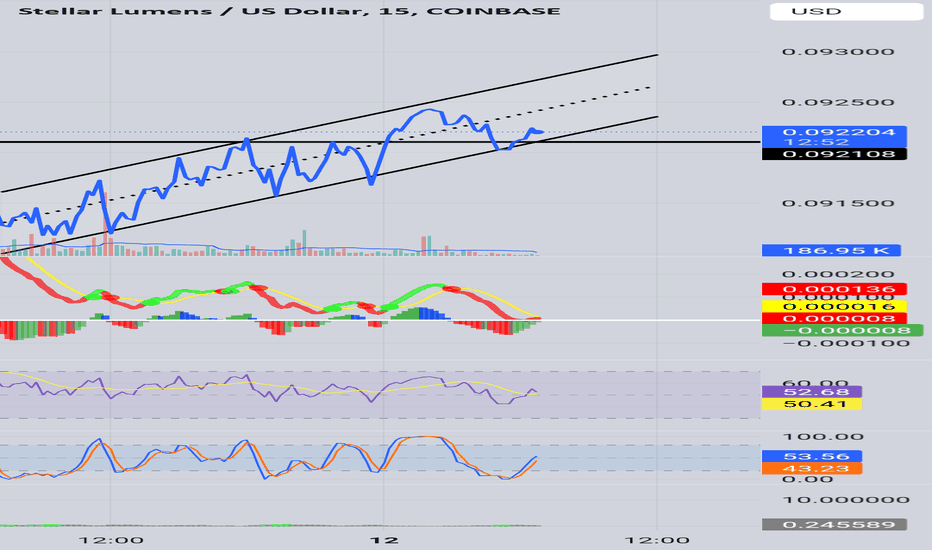Click the blue stochastic value label 53.56
Image resolution: width=932 pixels, height=550 pixels.
click(811, 456)
